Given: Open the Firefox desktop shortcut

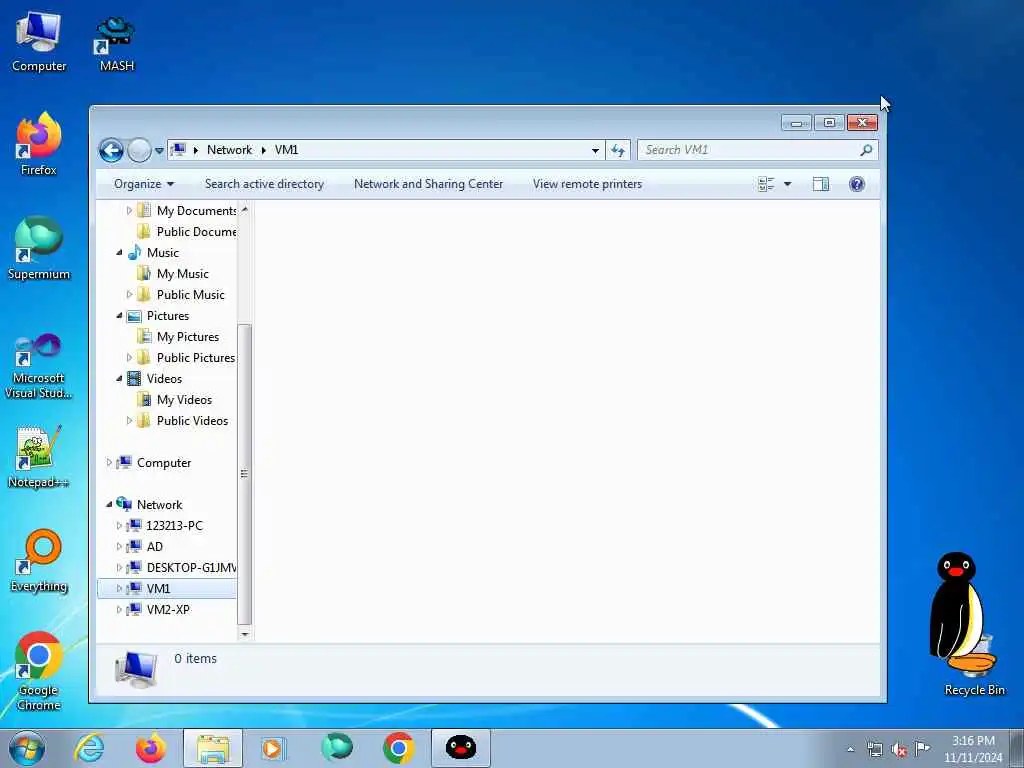Looking at the screenshot, I should 39,144.
